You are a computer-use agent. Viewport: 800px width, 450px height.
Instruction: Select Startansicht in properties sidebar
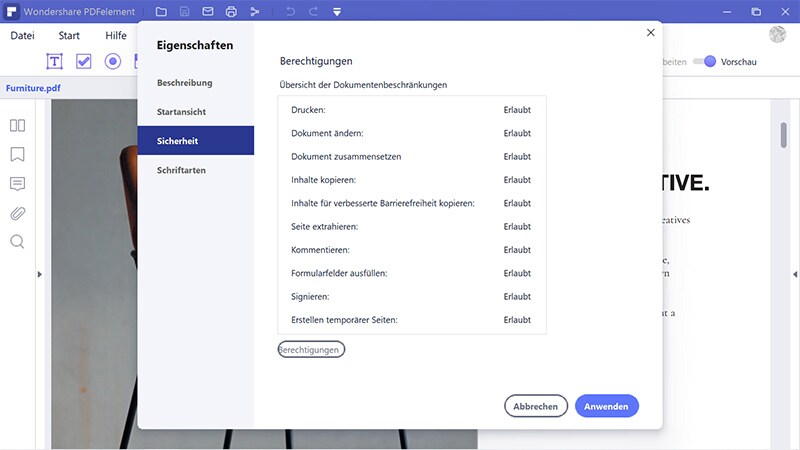coord(195,112)
